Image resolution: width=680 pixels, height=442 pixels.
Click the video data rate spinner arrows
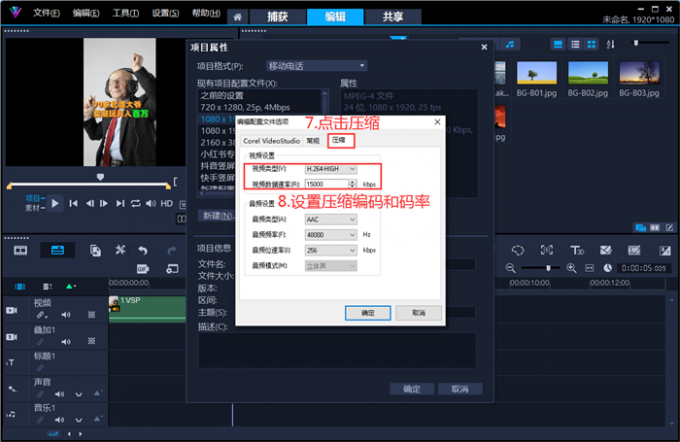[353, 184]
